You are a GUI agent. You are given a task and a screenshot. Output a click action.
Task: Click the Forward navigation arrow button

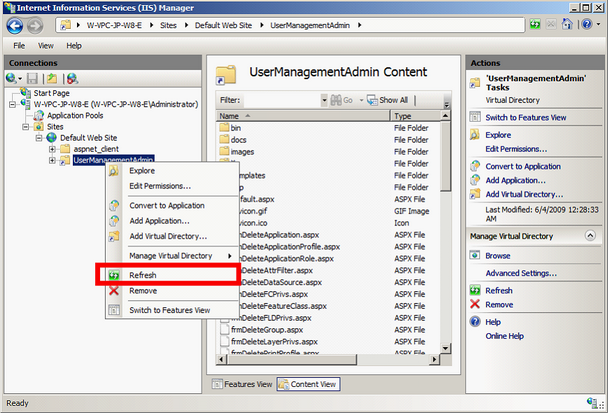point(35,26)
